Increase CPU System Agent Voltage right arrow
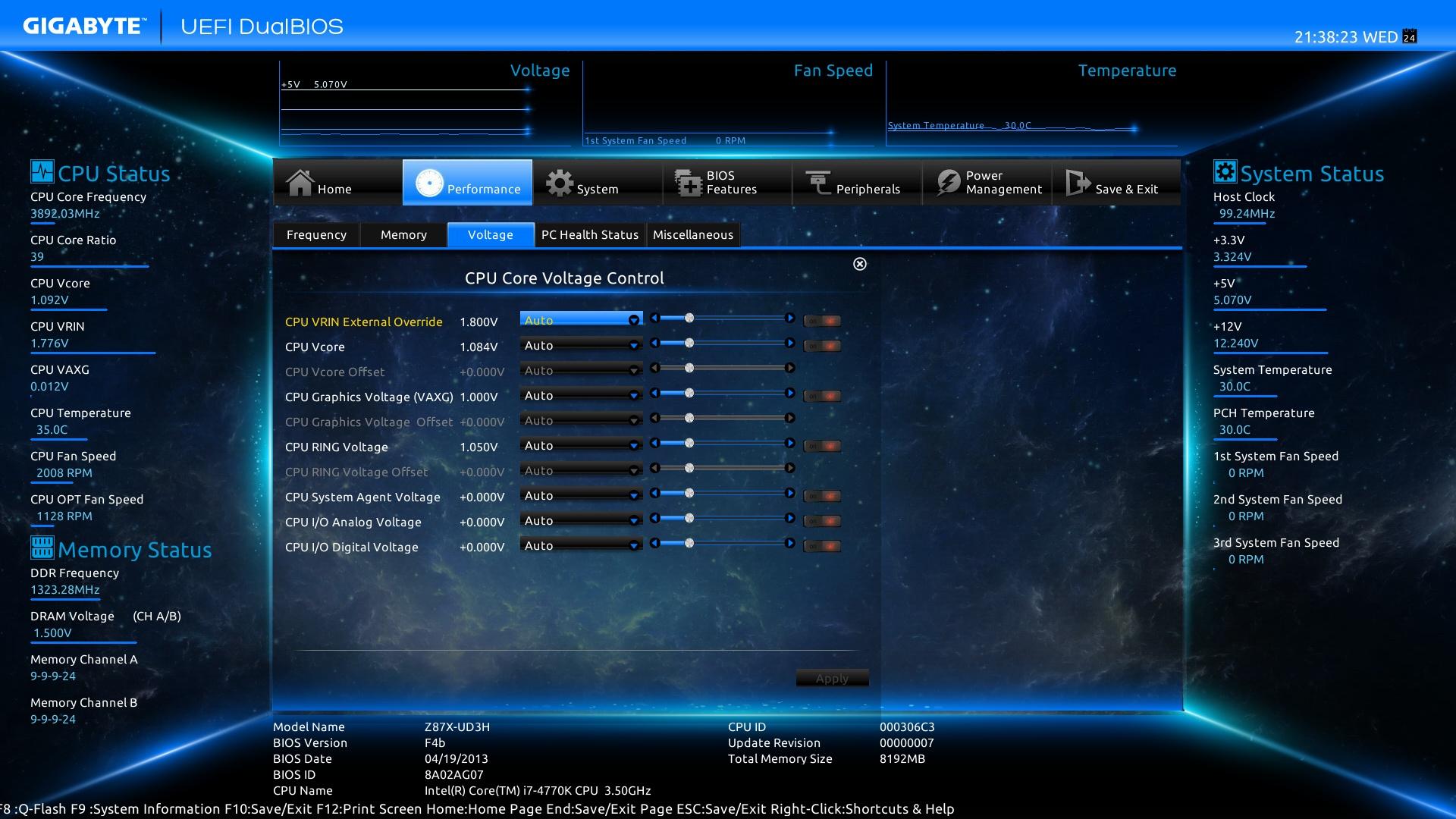 [x=789, y=494]
